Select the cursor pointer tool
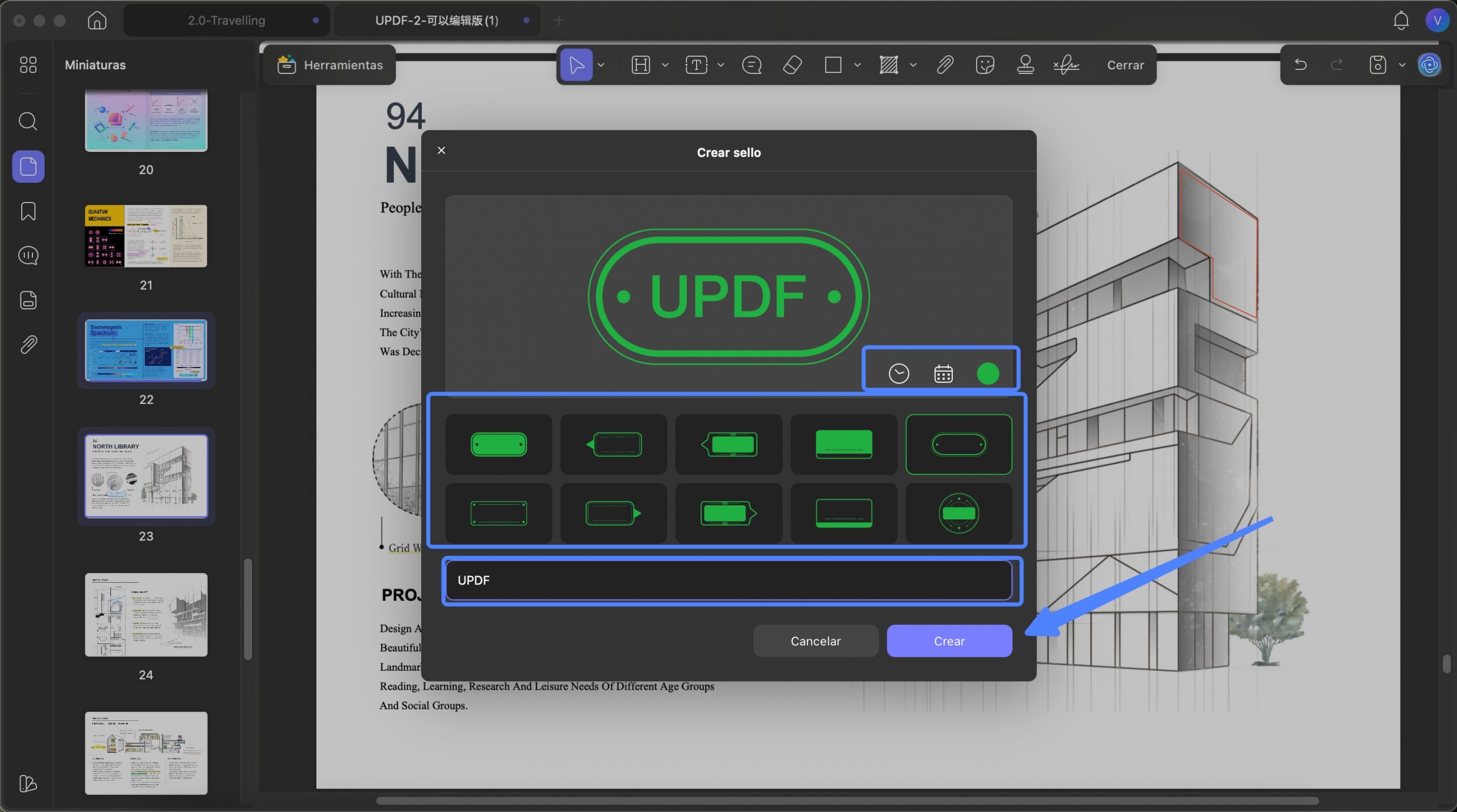Image resolution: width=1457 pixels, height=812 pixels. tap(576, 65)
